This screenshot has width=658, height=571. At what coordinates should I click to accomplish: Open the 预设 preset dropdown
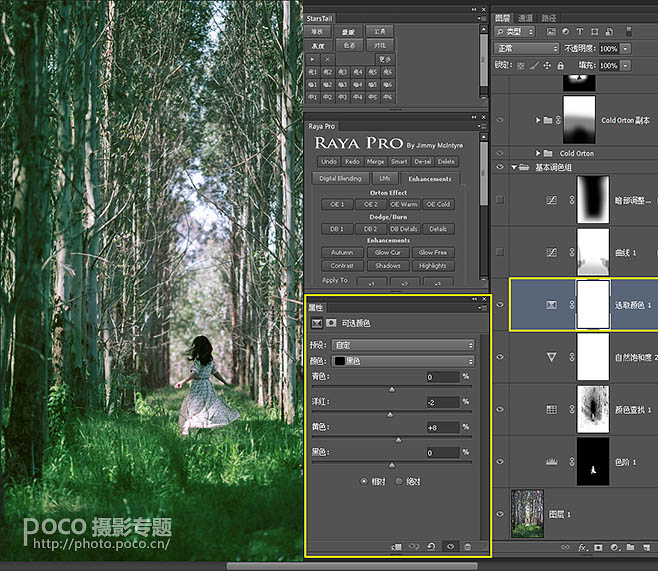403,345
